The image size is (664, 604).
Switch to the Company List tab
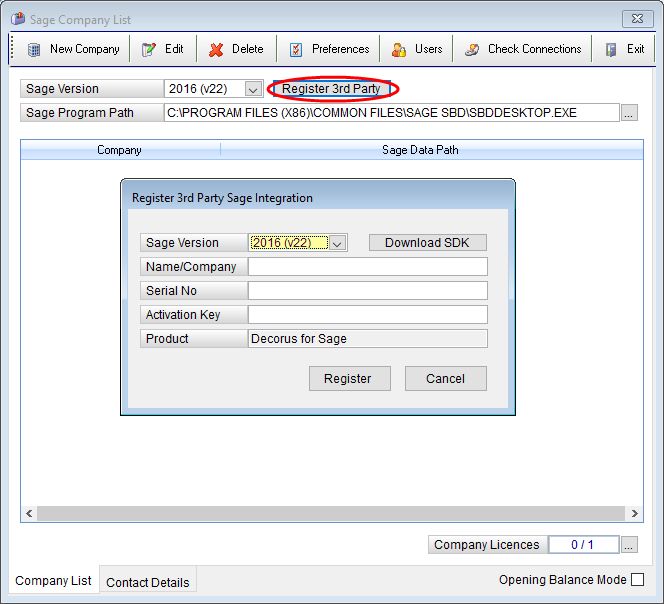[53, 581]
